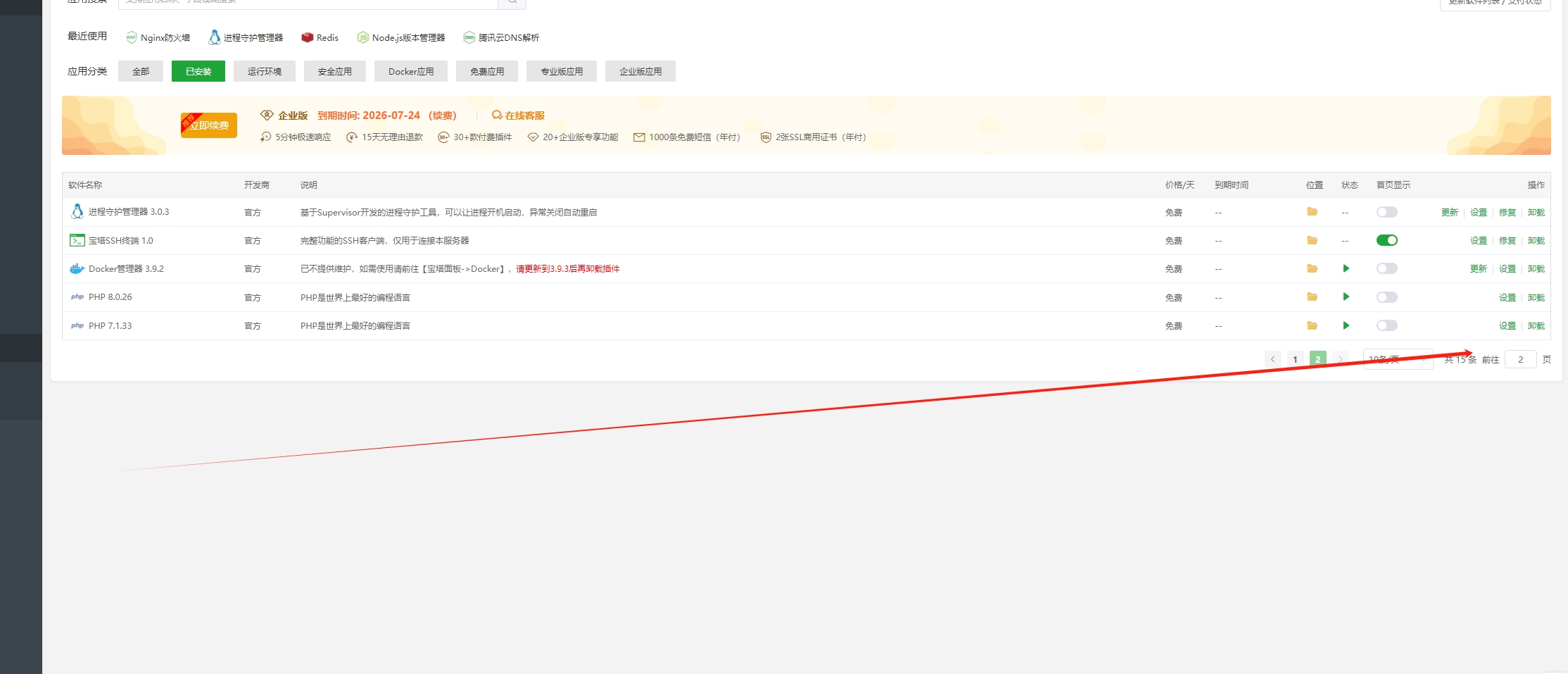The image size is (1568, 674).
Task: Click the page number input field
Action: tap(1520, 358)
